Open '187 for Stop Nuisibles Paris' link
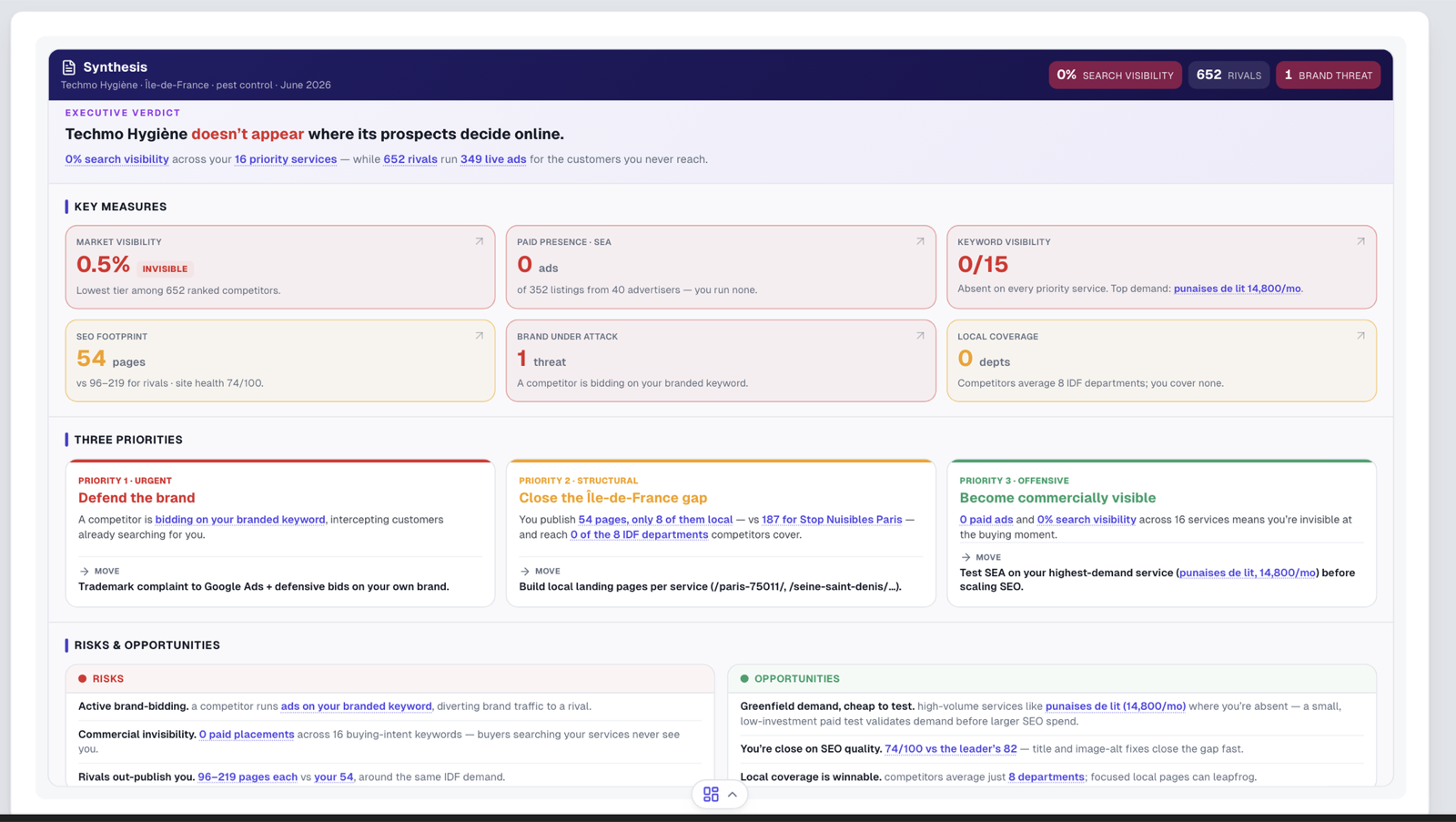Image resolution: width=1456 pixels, height=822 pixels. (x=832, y=520)
